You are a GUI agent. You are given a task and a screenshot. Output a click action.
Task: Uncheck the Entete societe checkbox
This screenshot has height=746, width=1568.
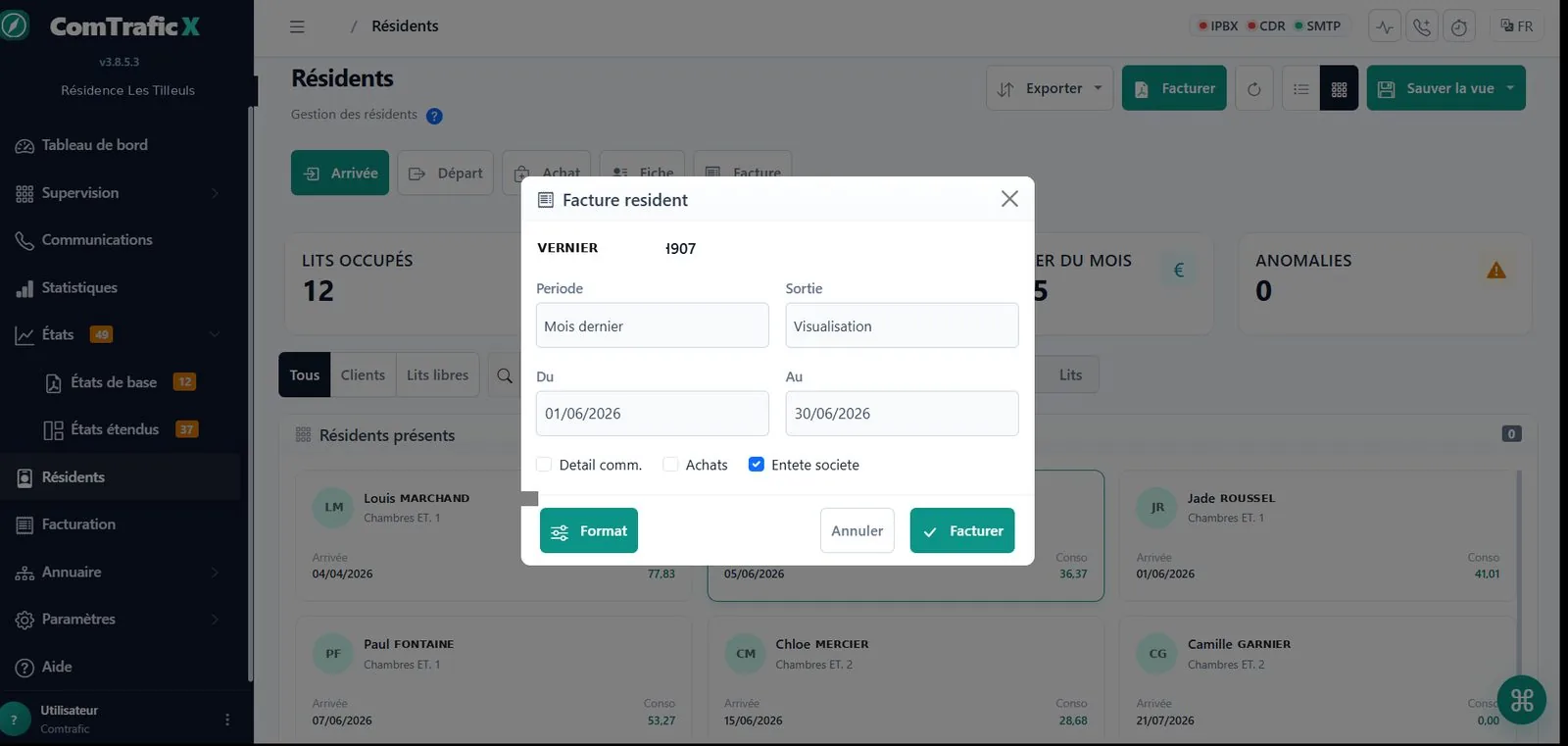tap(756, 465)
